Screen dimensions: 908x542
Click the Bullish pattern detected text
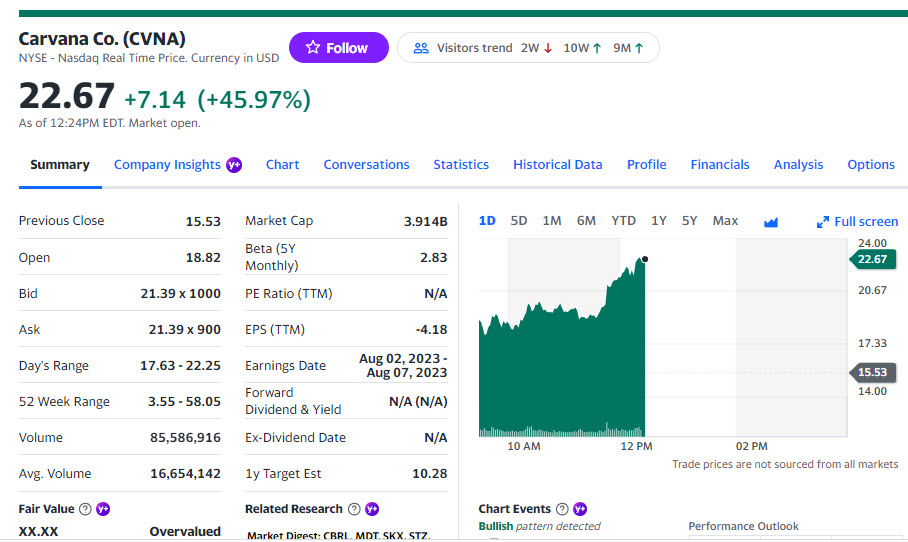click(539, 526)
